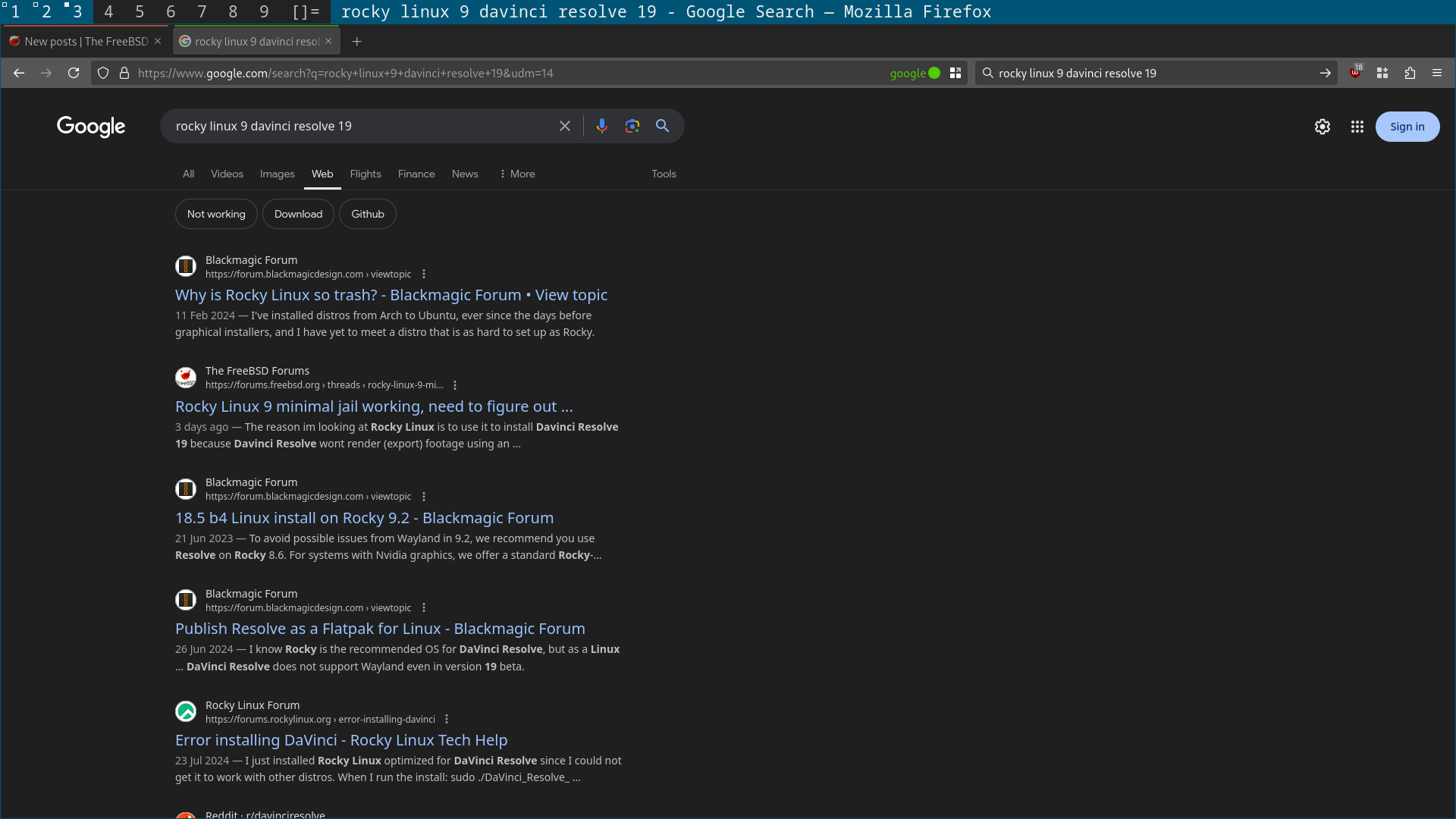Open the Tools filter options

(664, 174)
